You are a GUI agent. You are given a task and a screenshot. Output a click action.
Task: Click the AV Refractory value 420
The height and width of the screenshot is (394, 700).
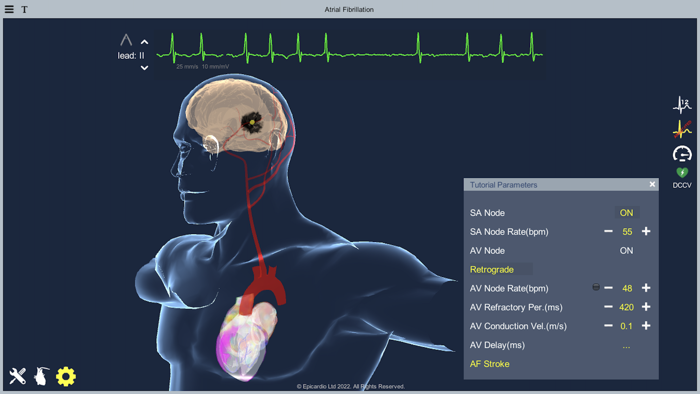[626, 307]
